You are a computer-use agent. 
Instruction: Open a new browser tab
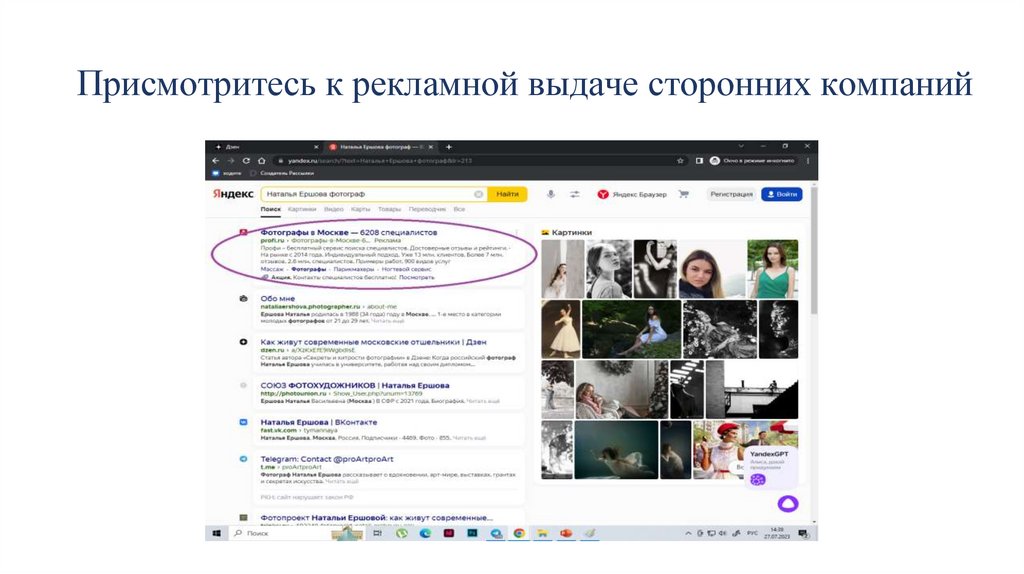[449, 147]
